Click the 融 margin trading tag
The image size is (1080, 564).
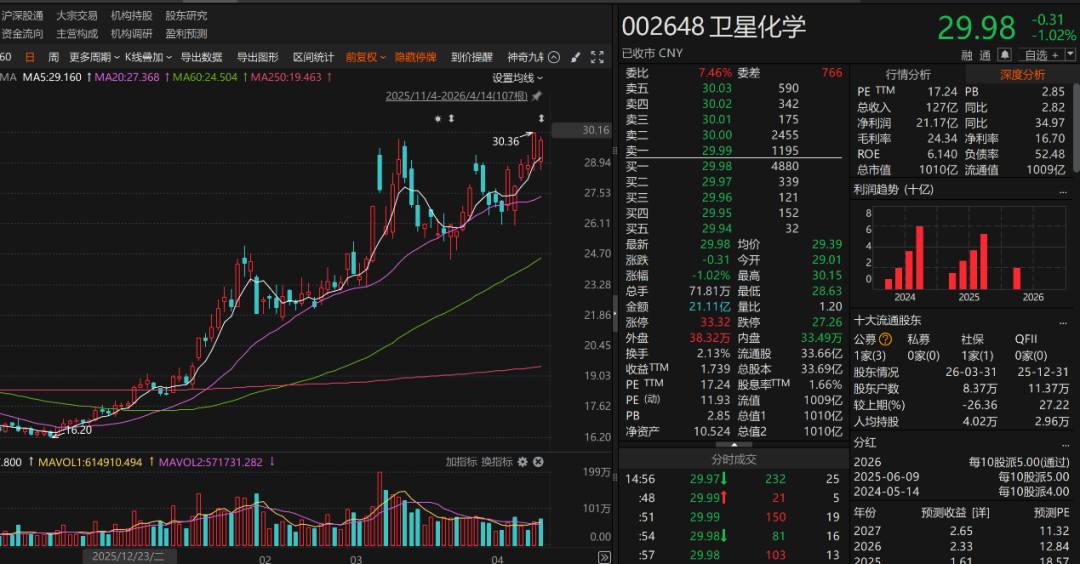click(x=967, y=55)
